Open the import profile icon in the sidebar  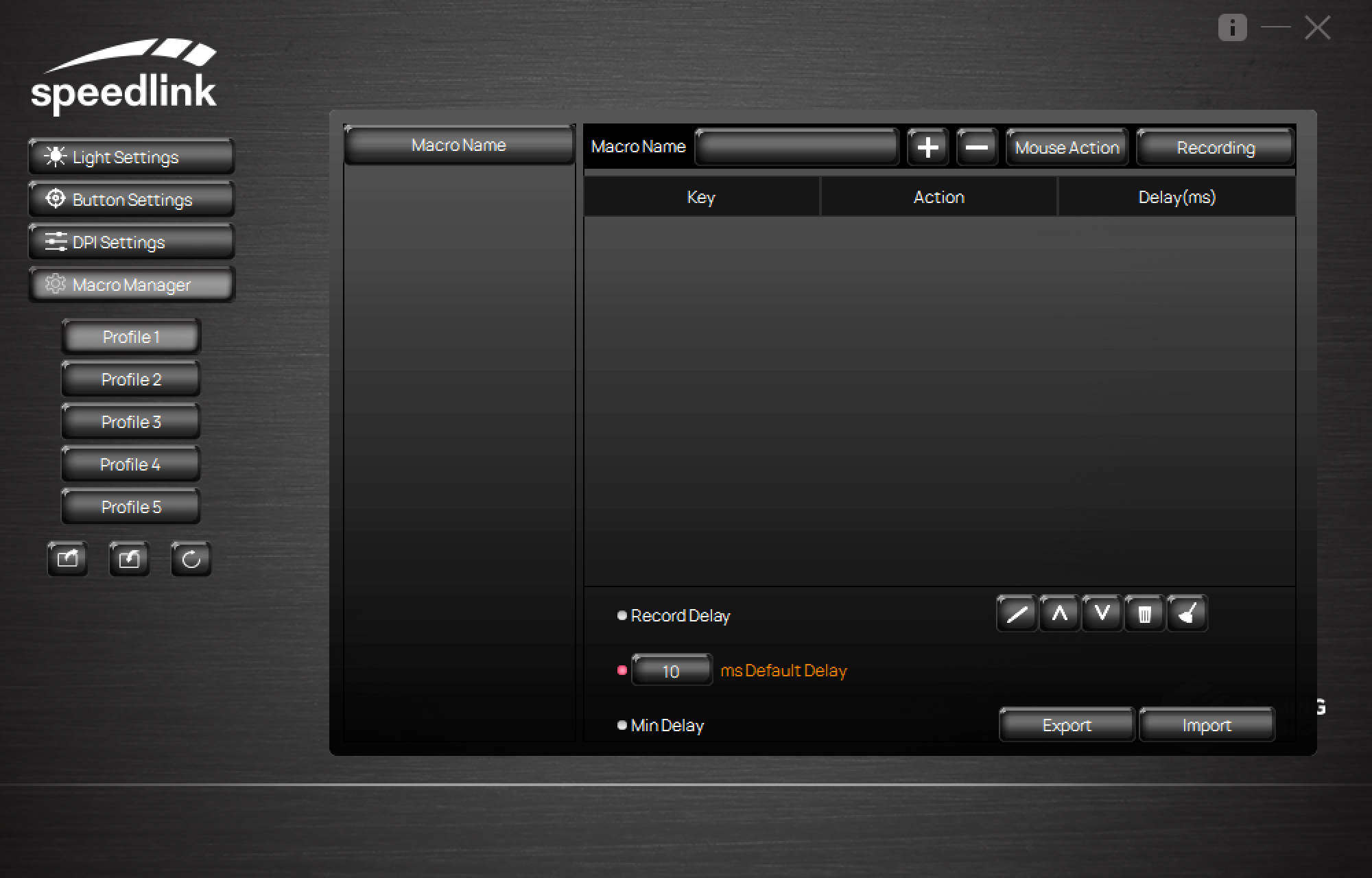click(129, 559)
